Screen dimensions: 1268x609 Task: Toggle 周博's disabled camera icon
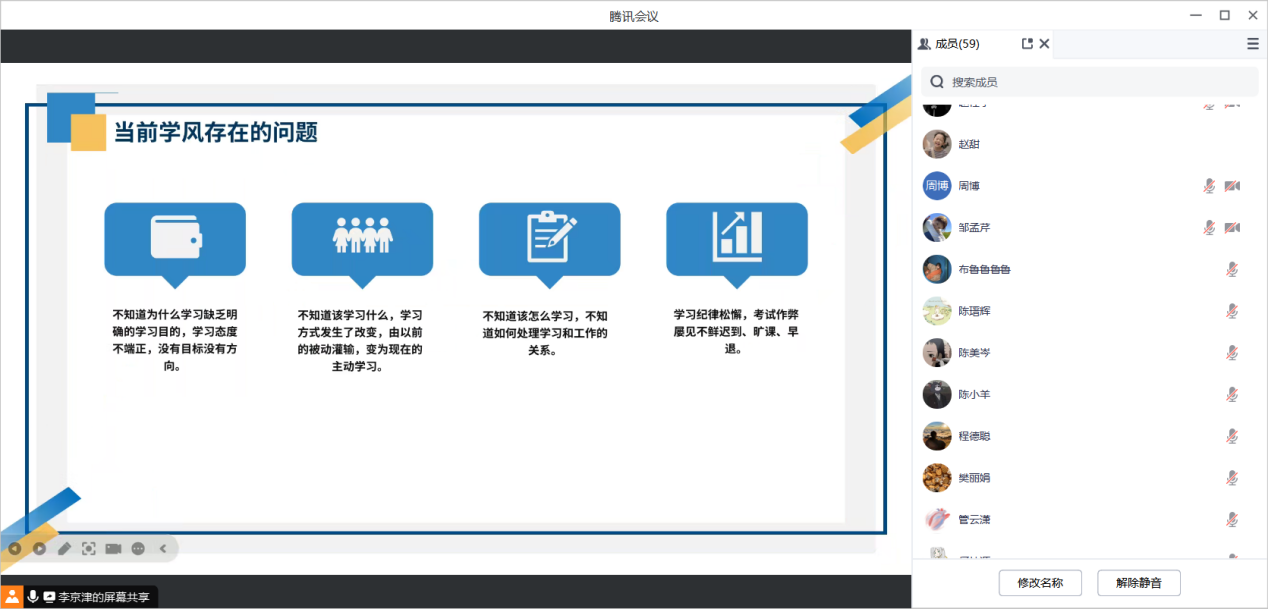tap(1232, 186)
